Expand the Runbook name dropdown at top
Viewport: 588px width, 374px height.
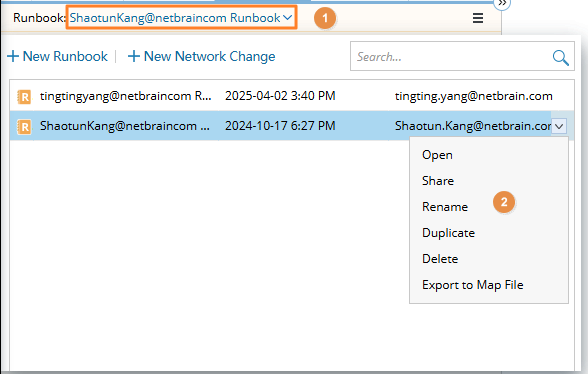182,18
